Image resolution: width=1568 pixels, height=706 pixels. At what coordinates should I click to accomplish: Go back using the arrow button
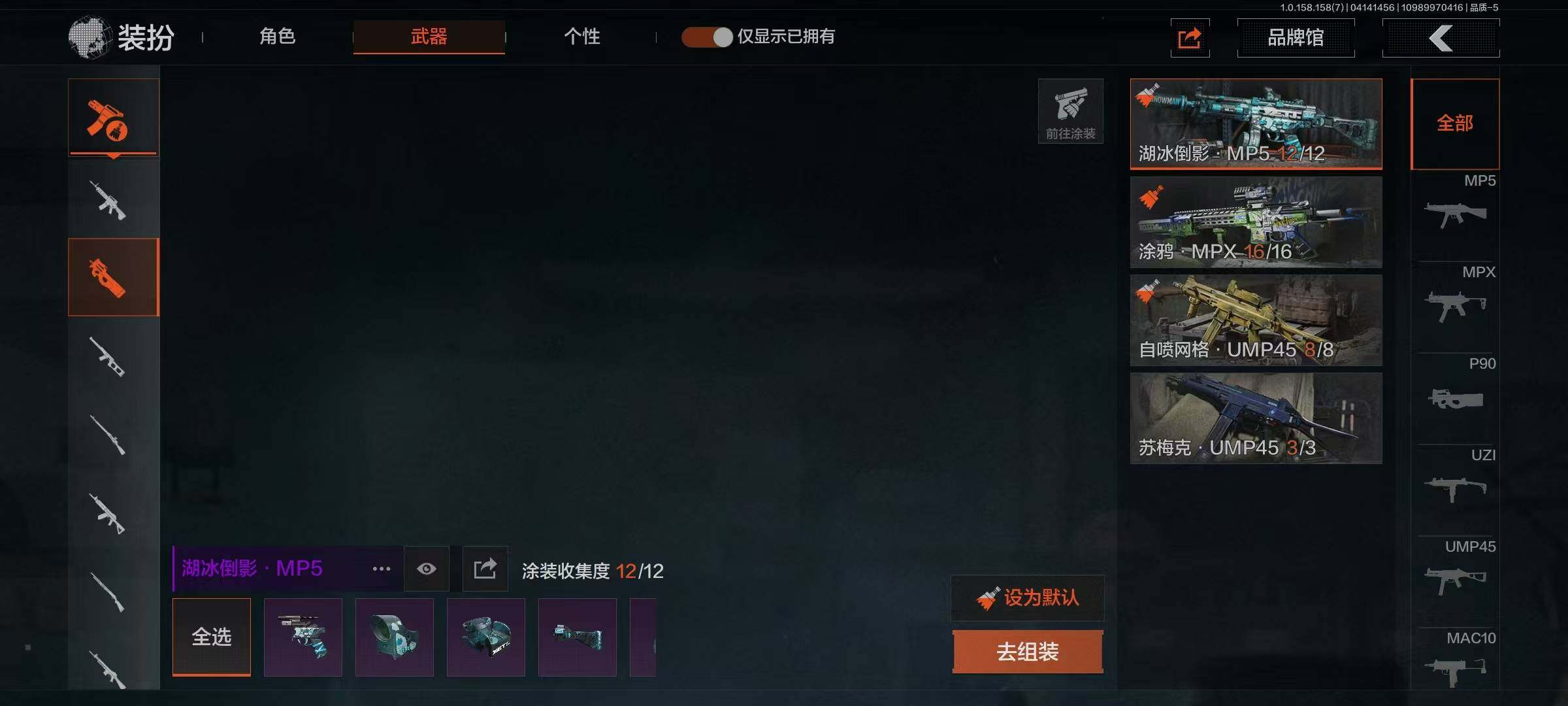pyautogui.click(x=1441, y=38)
